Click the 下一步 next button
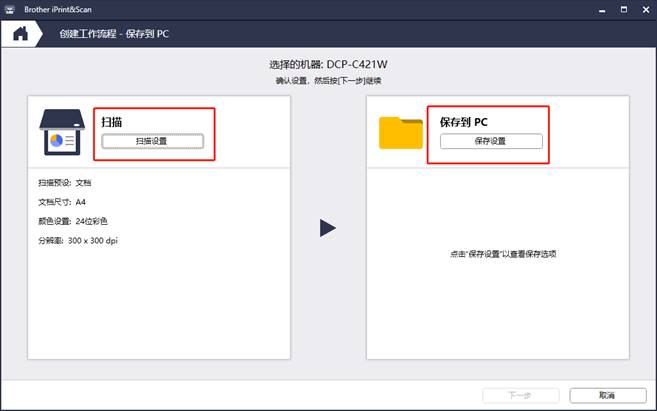This screenshot has width=657, height=411. point(521,395)
